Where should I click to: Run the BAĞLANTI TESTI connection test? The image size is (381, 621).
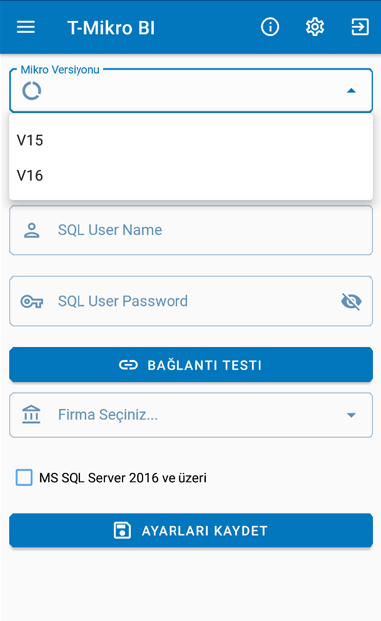[x=191, y=365]
